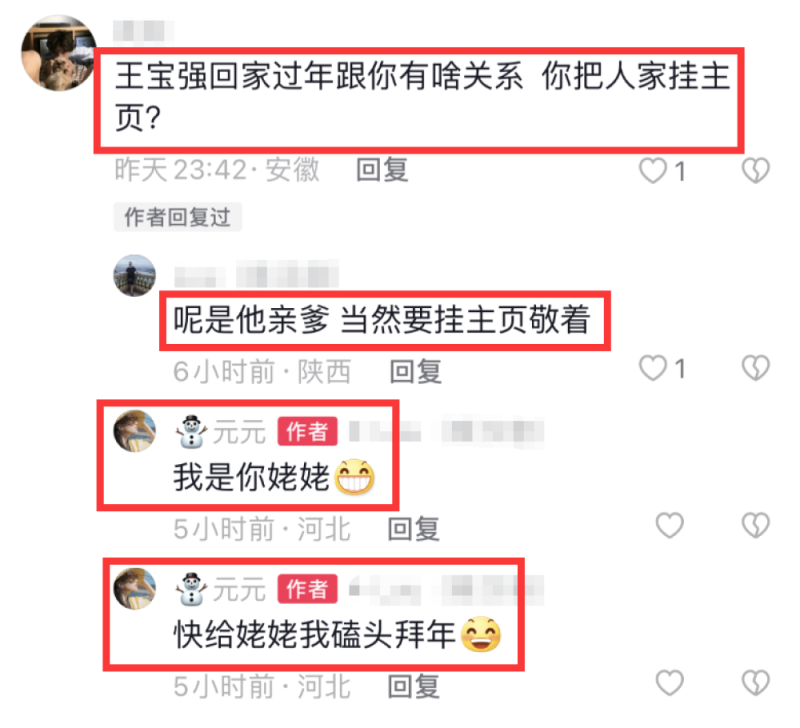Reply to the Shaanxi comment from 6小时前

pos(415,371)
